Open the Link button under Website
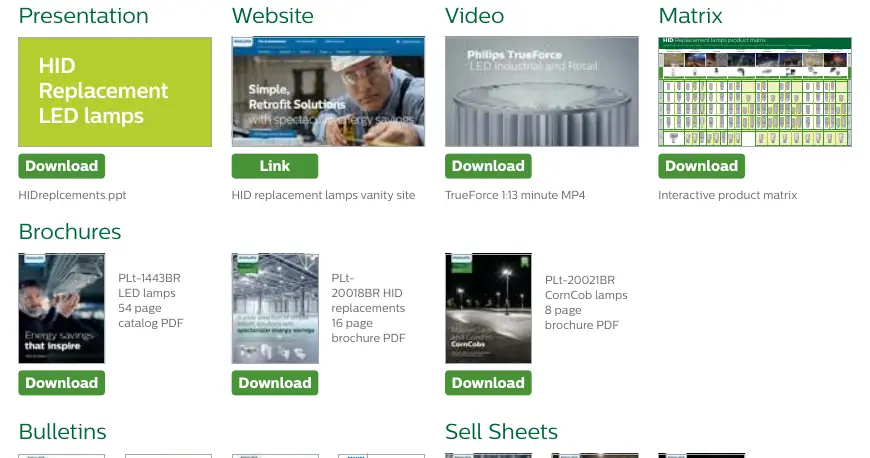 [x=275, y=166]
